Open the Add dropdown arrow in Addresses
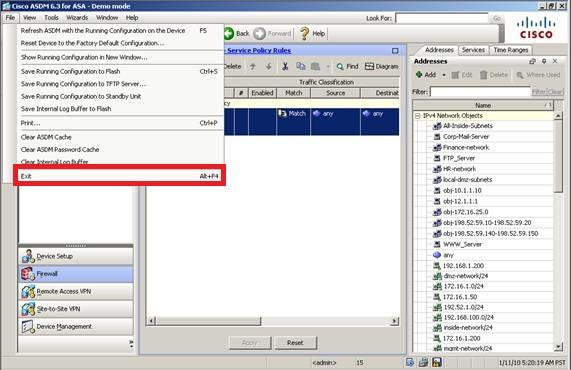Viewport: 571px width, 370px height. pyautogui.click(x=444, y=75)
